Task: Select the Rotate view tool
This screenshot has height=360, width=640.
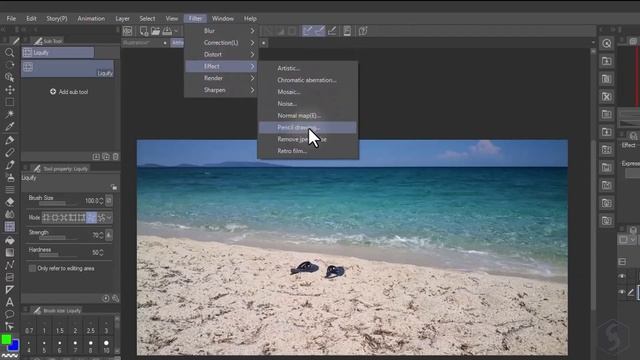Action: coord(9,65)
